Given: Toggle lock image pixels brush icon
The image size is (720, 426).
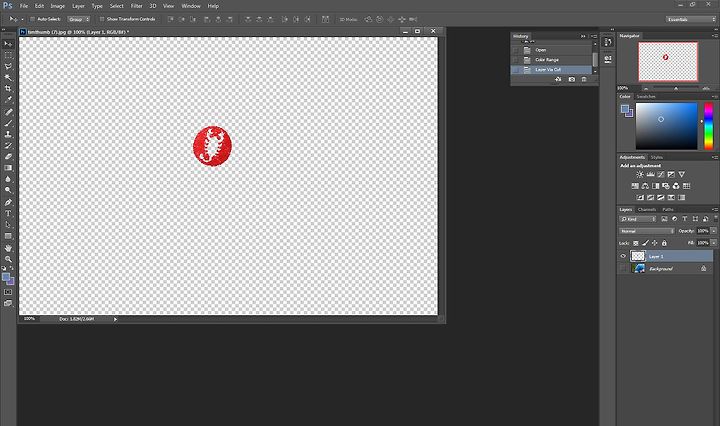Looking at the screenshot, I should 645,243.
